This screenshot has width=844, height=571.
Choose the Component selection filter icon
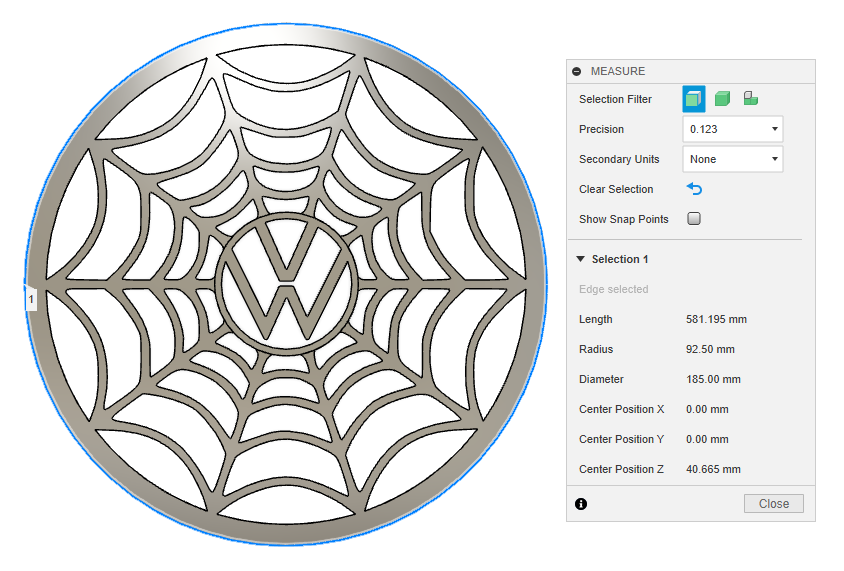pyautogui.click(x=750, y=98)
